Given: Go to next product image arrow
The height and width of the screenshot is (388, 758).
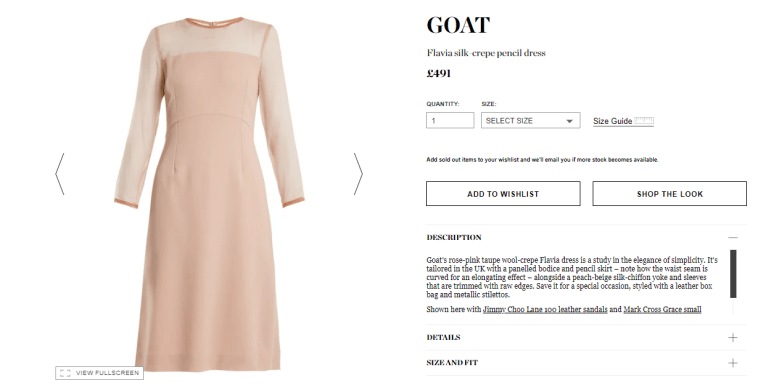Looking at the screenshot, I should [x=358, y=174].
